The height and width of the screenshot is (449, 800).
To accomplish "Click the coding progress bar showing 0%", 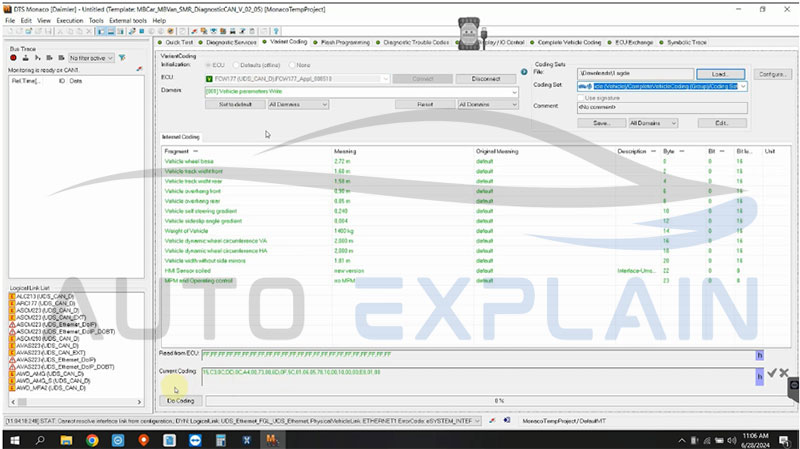I will [498, 401].
